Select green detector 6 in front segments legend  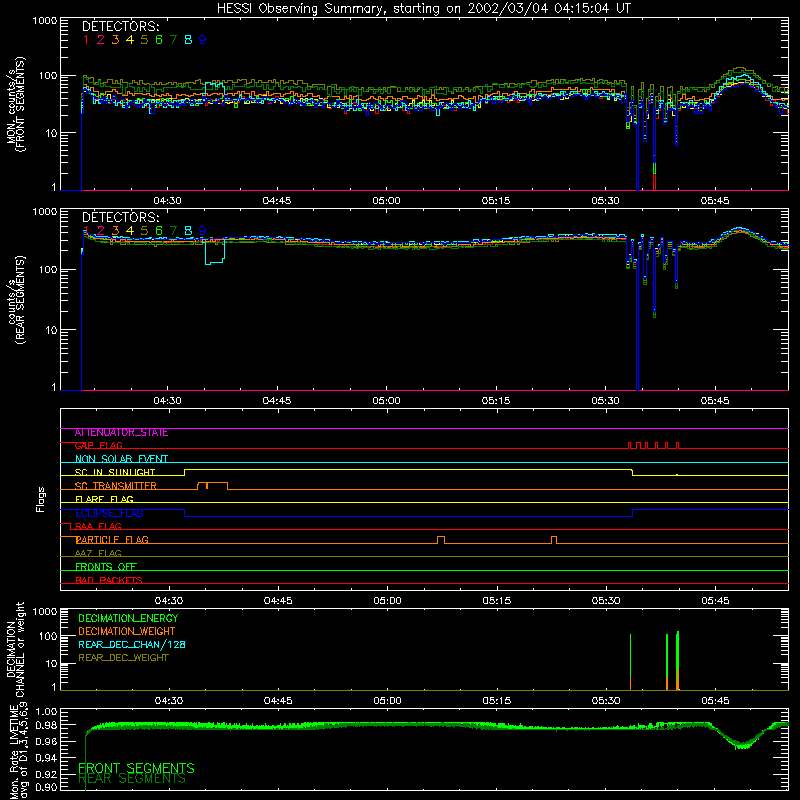[159, 40]
